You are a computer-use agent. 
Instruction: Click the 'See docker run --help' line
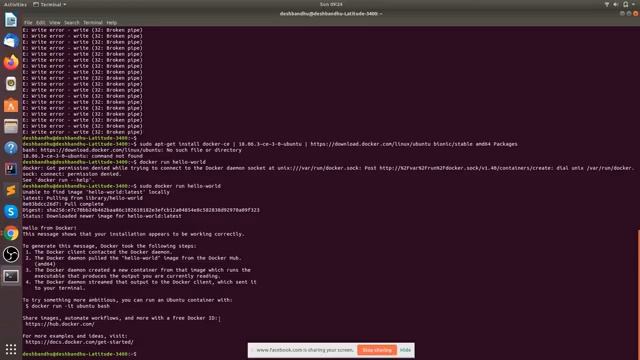[x=58, y=180]
